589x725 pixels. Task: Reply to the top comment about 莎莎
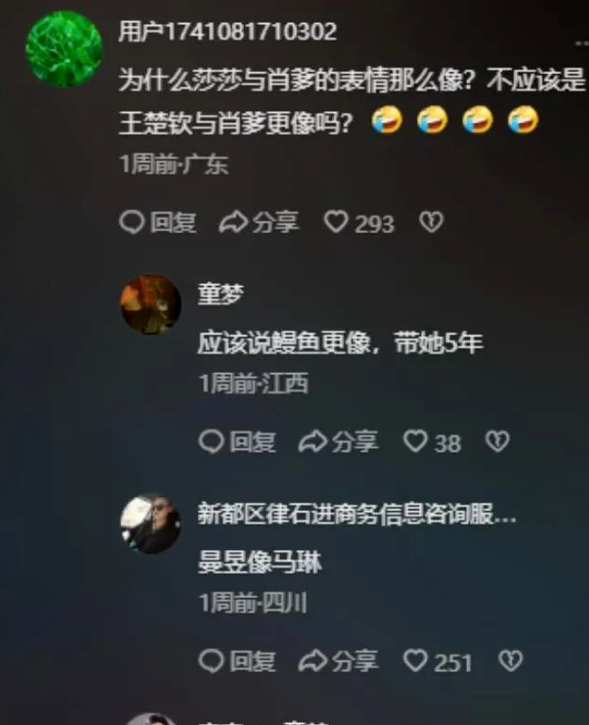point(158,222)
